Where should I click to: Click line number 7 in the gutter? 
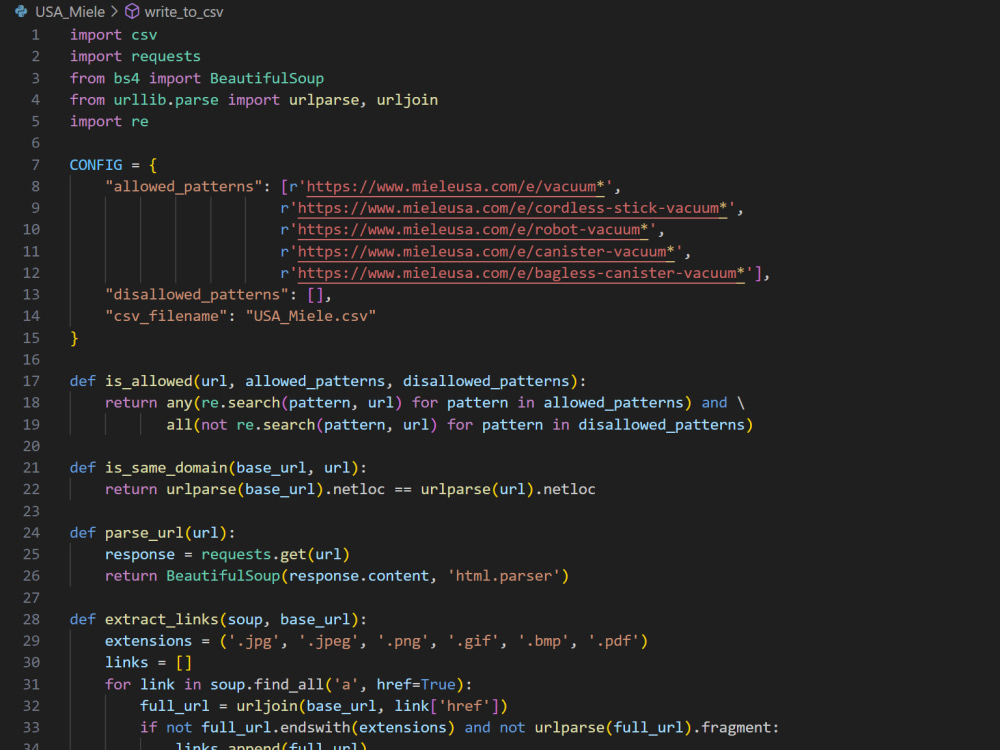[36, 165]
